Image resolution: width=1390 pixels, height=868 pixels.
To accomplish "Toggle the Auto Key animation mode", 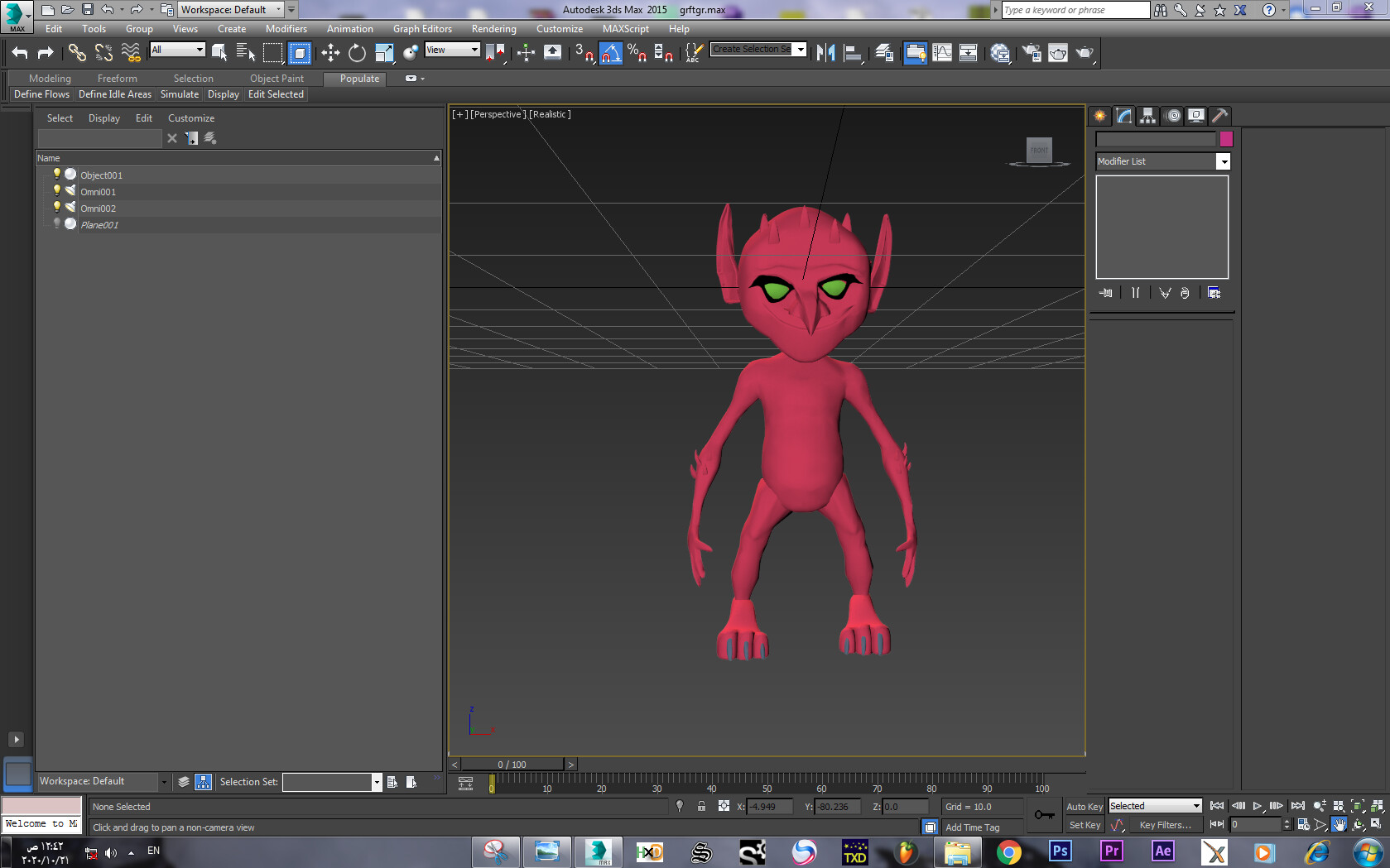I will tap(1084, 807).
